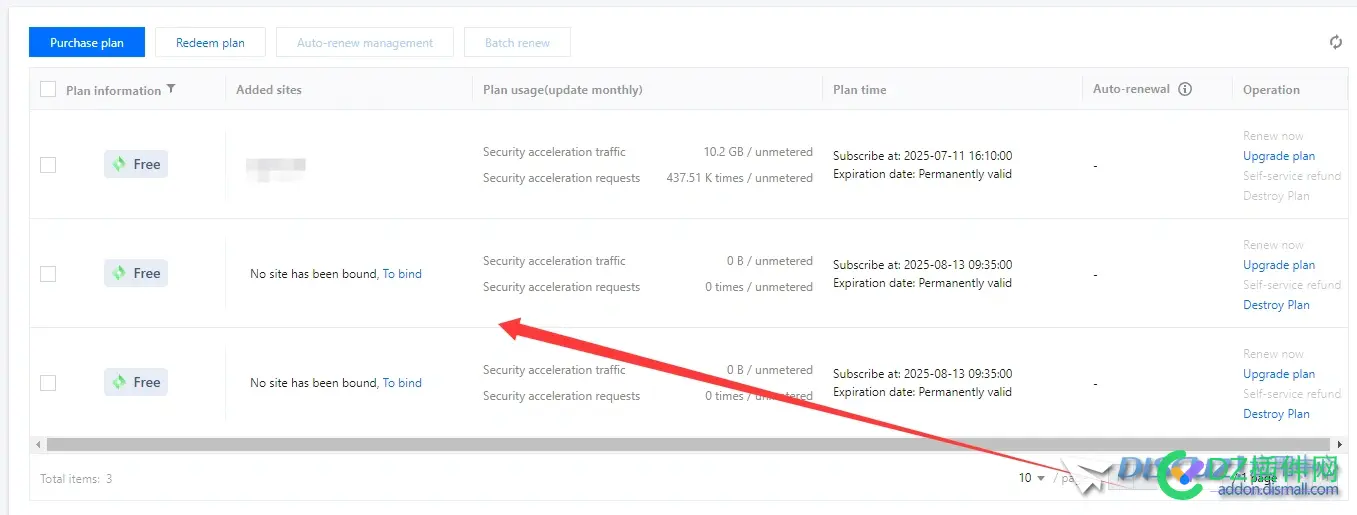
Task: Click Upgrade plan for the first plan
Action: 1278,156
